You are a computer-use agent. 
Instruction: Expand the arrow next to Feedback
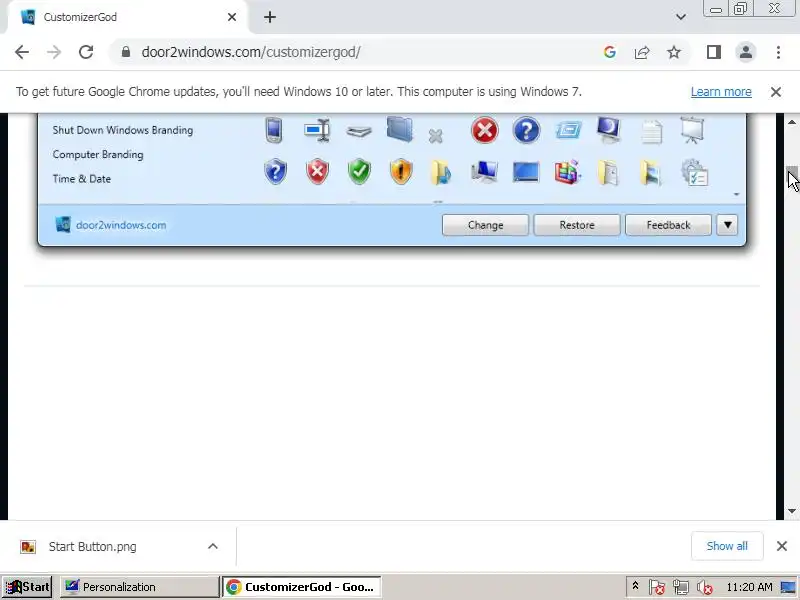pos(727,225)
